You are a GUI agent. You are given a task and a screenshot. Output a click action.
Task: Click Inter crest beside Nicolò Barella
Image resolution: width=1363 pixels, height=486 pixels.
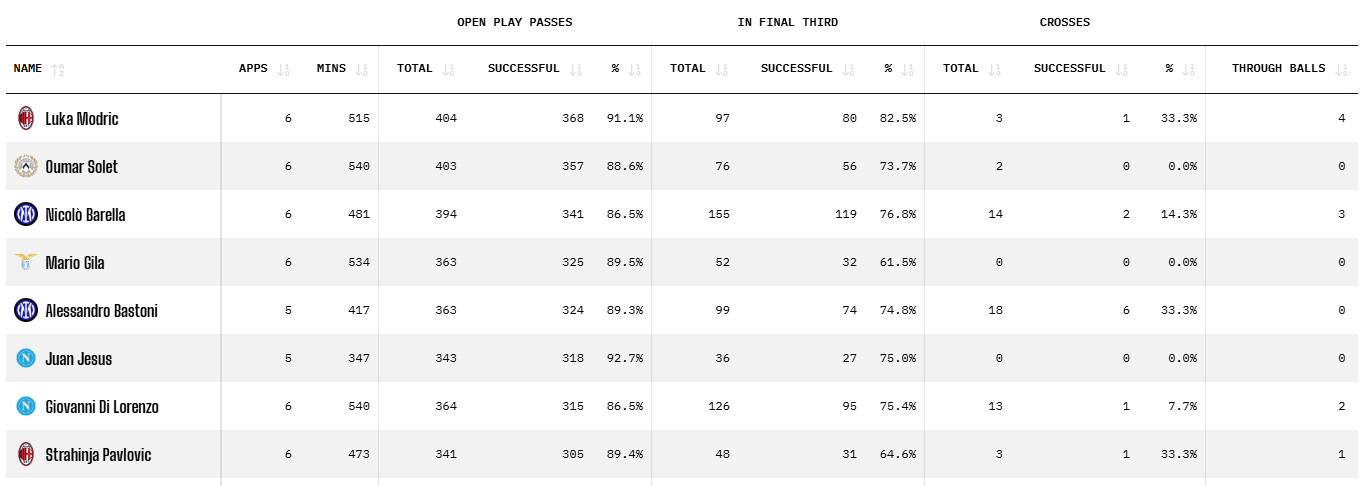coord(26,215)
